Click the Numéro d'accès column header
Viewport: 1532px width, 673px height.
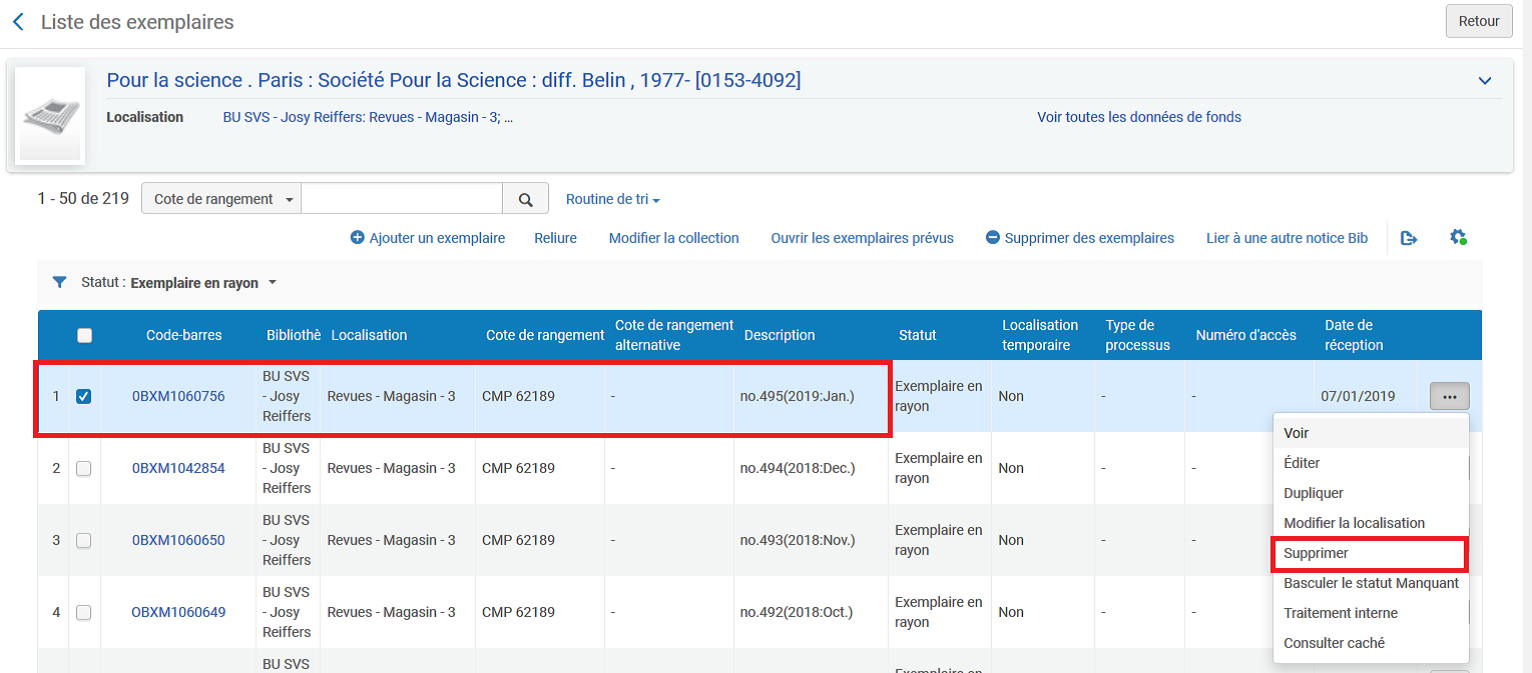(x=1246, y=335)
